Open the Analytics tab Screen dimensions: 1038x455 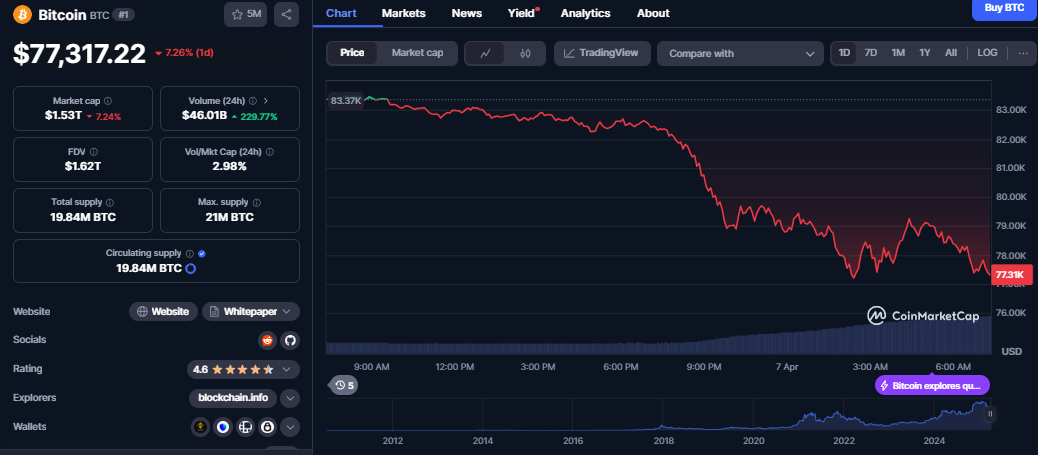pos(586,13)
